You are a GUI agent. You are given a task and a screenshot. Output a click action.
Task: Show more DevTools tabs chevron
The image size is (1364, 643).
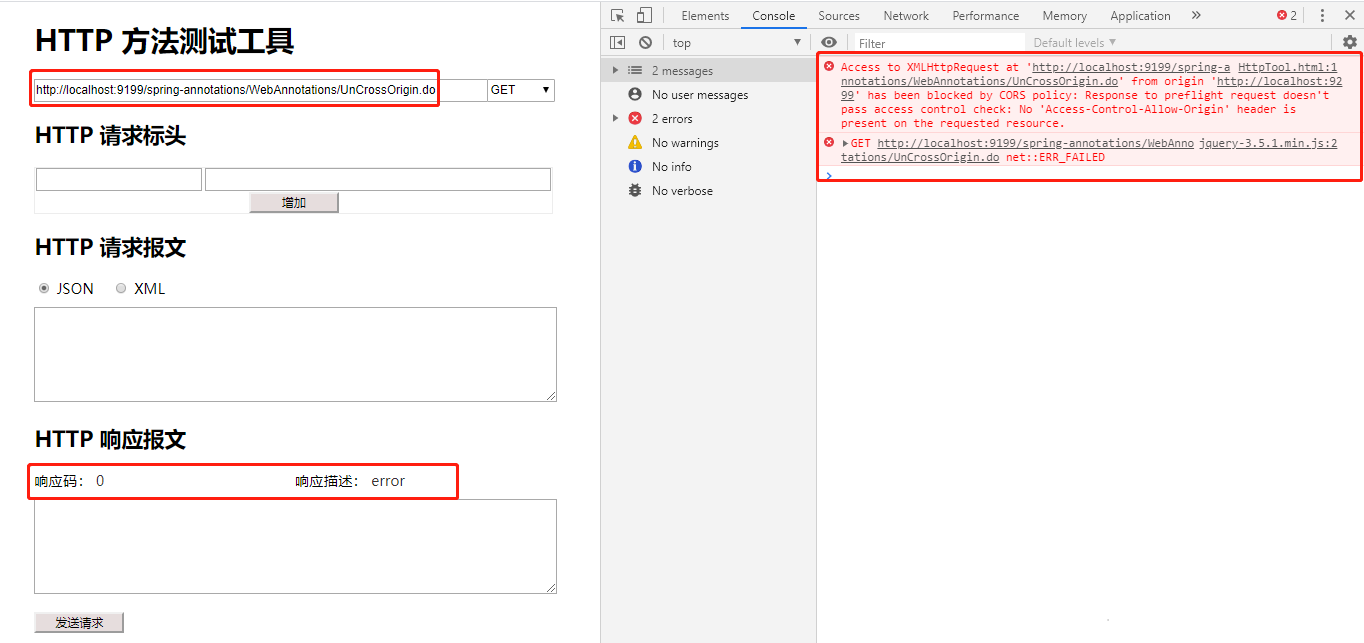point(1196,15)
